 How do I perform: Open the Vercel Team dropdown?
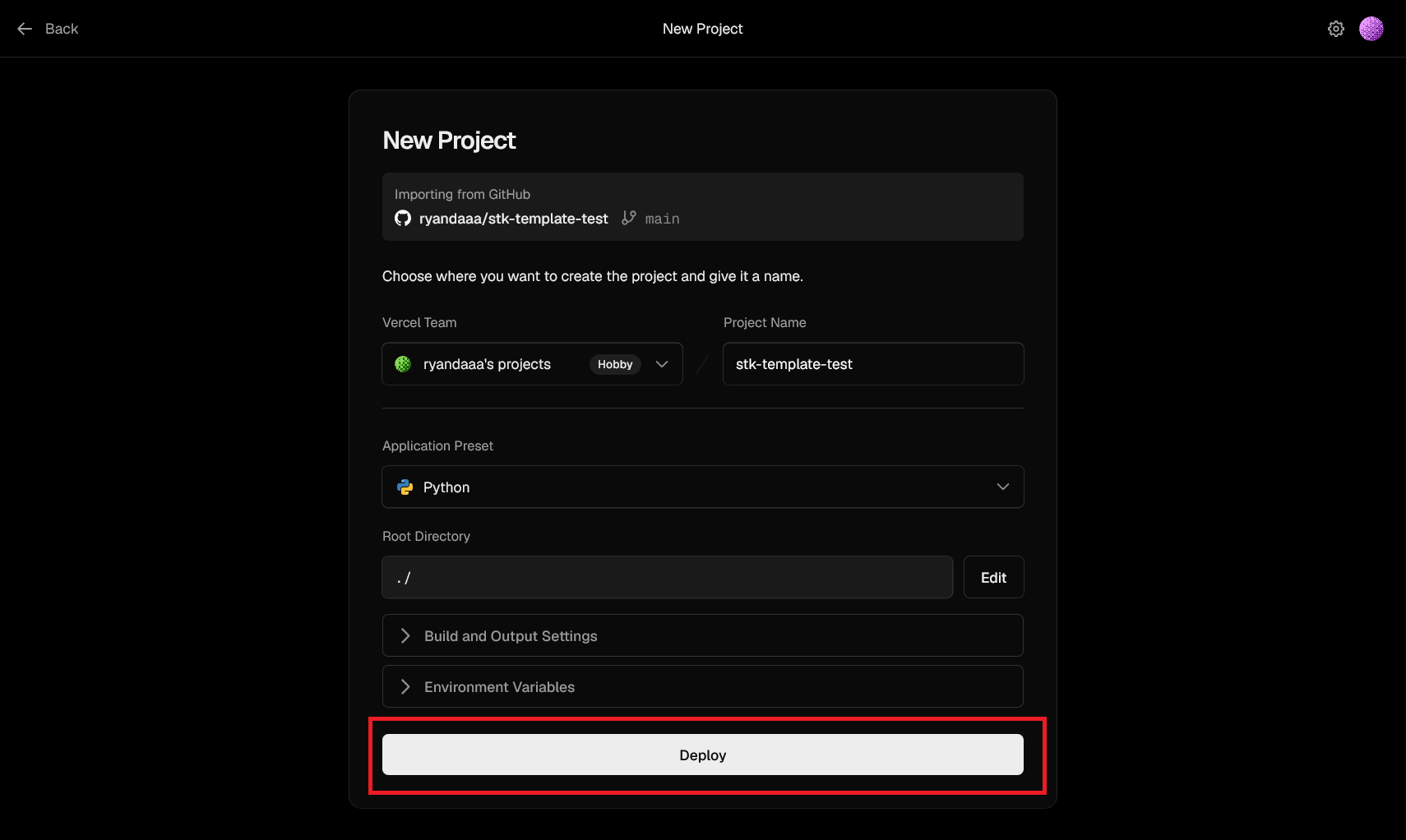[x=532, y=364]
